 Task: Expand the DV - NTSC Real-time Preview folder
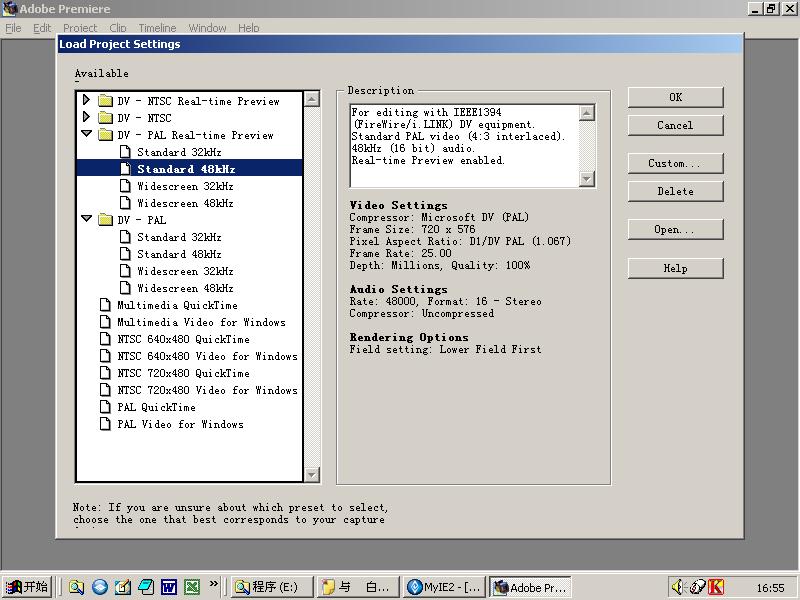pyautogui.click(x=86, y=99)
